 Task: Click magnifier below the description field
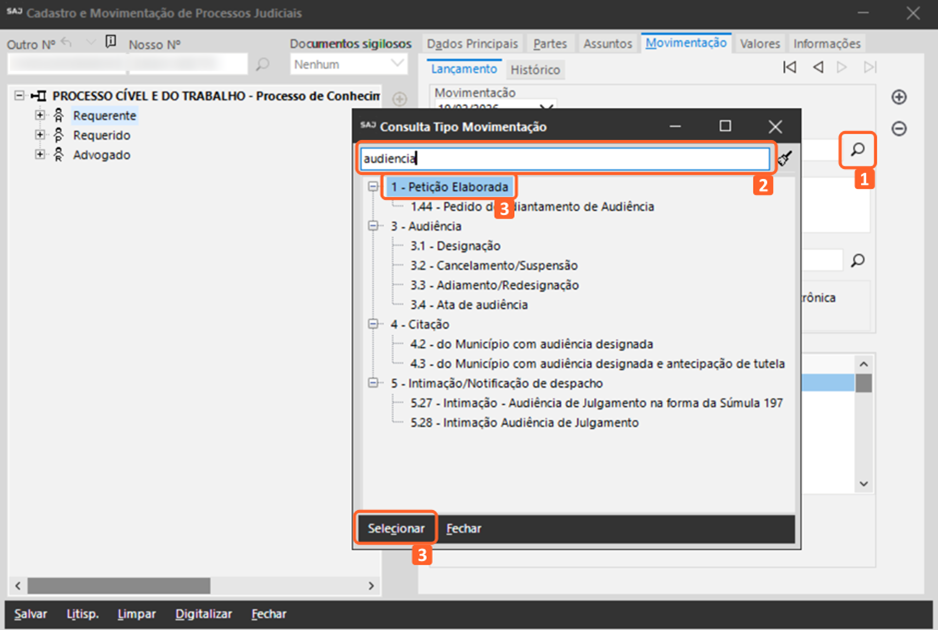pos(857,260)
